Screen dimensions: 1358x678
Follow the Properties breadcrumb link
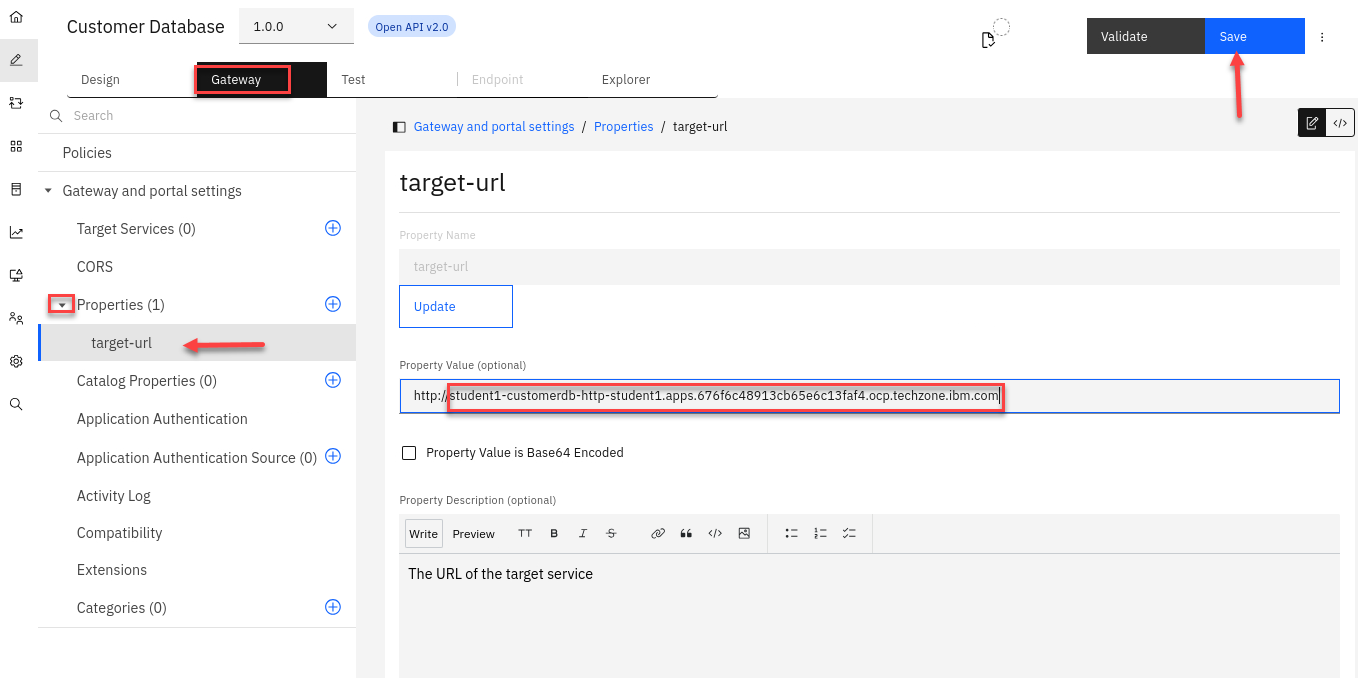pos(623,127)
